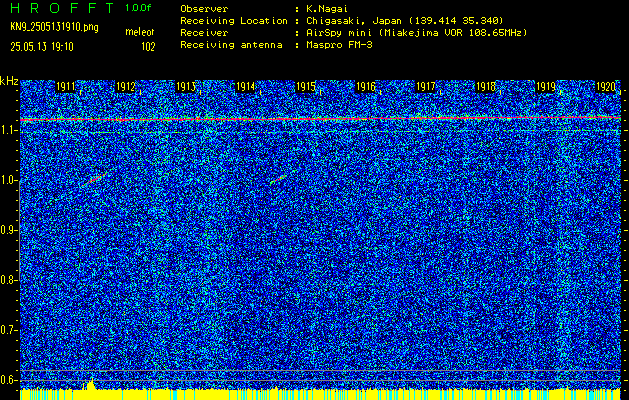Click the power peak in the yellow bottom graph
The image size is (629, 400).
(x=90, y=384)
